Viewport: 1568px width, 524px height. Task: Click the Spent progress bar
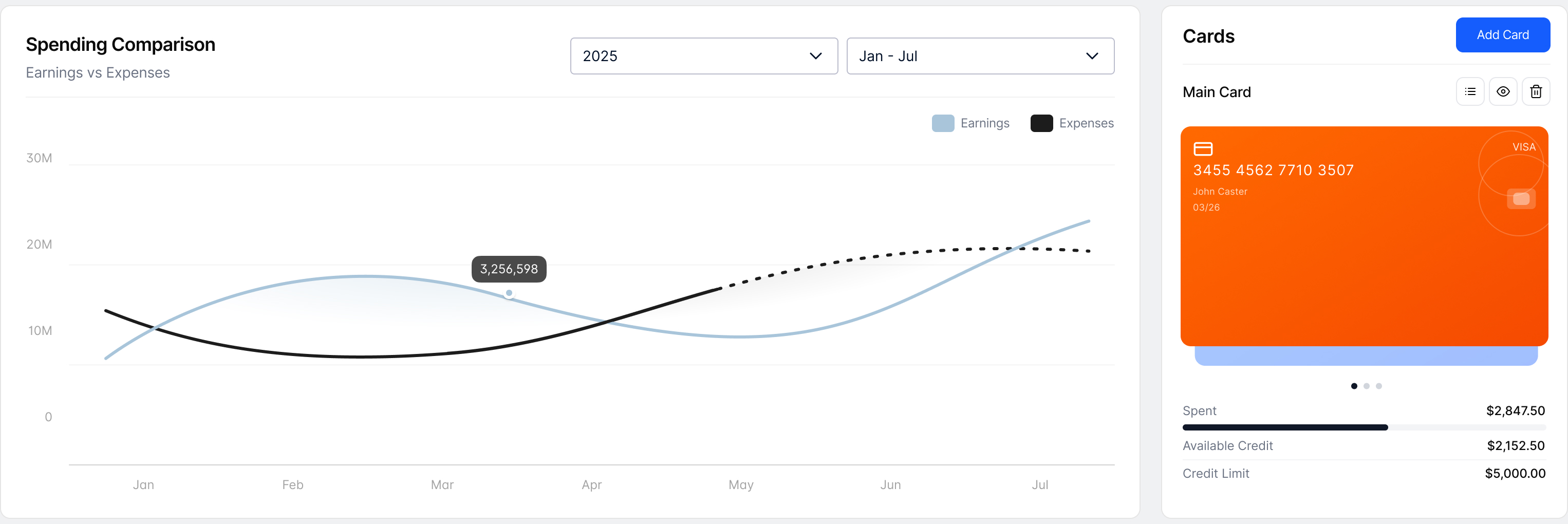[1364, 428]
